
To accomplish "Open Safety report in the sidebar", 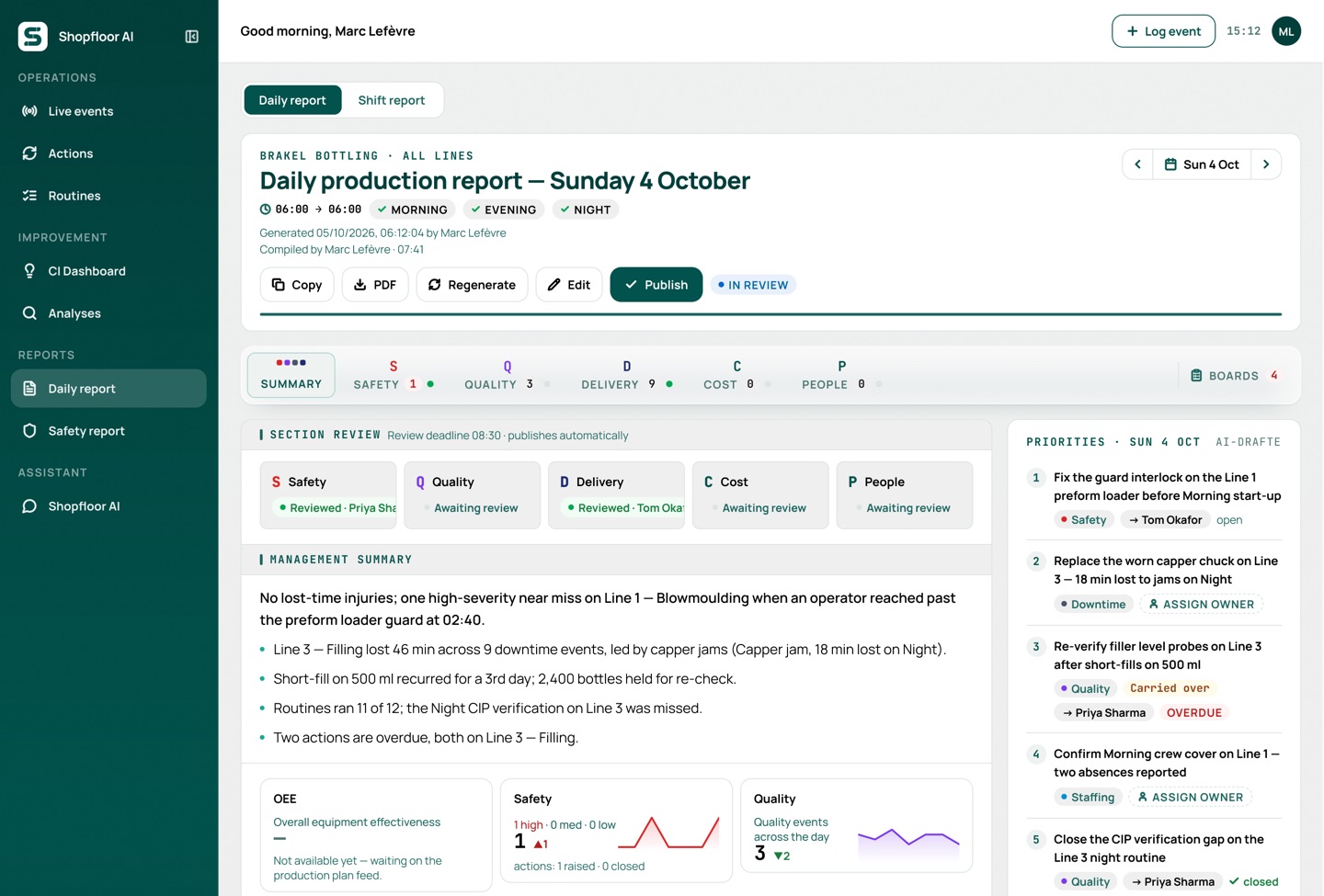I will [x=108, y=431].
